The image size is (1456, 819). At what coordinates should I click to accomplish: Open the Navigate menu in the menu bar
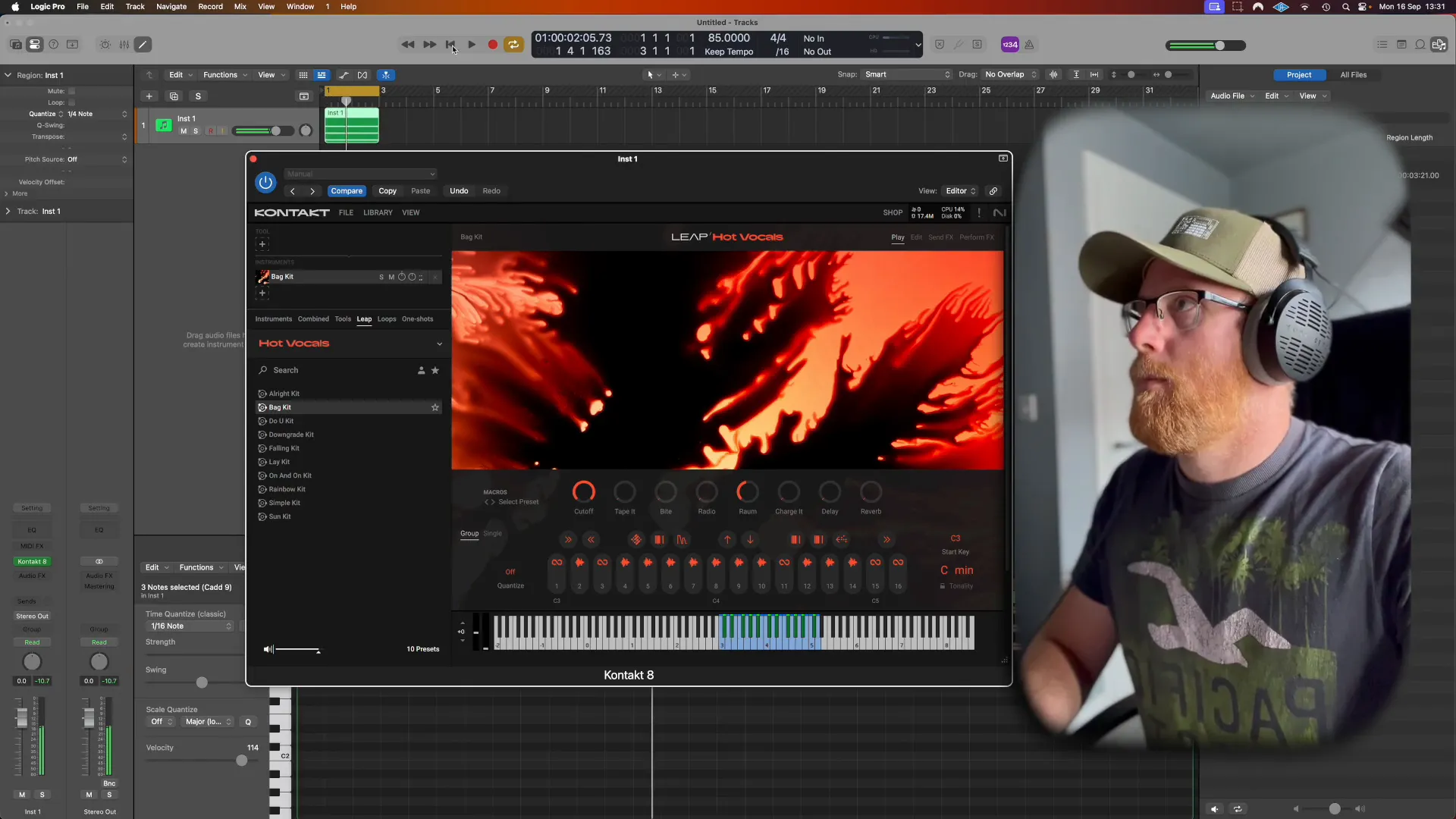click(171, 7)
